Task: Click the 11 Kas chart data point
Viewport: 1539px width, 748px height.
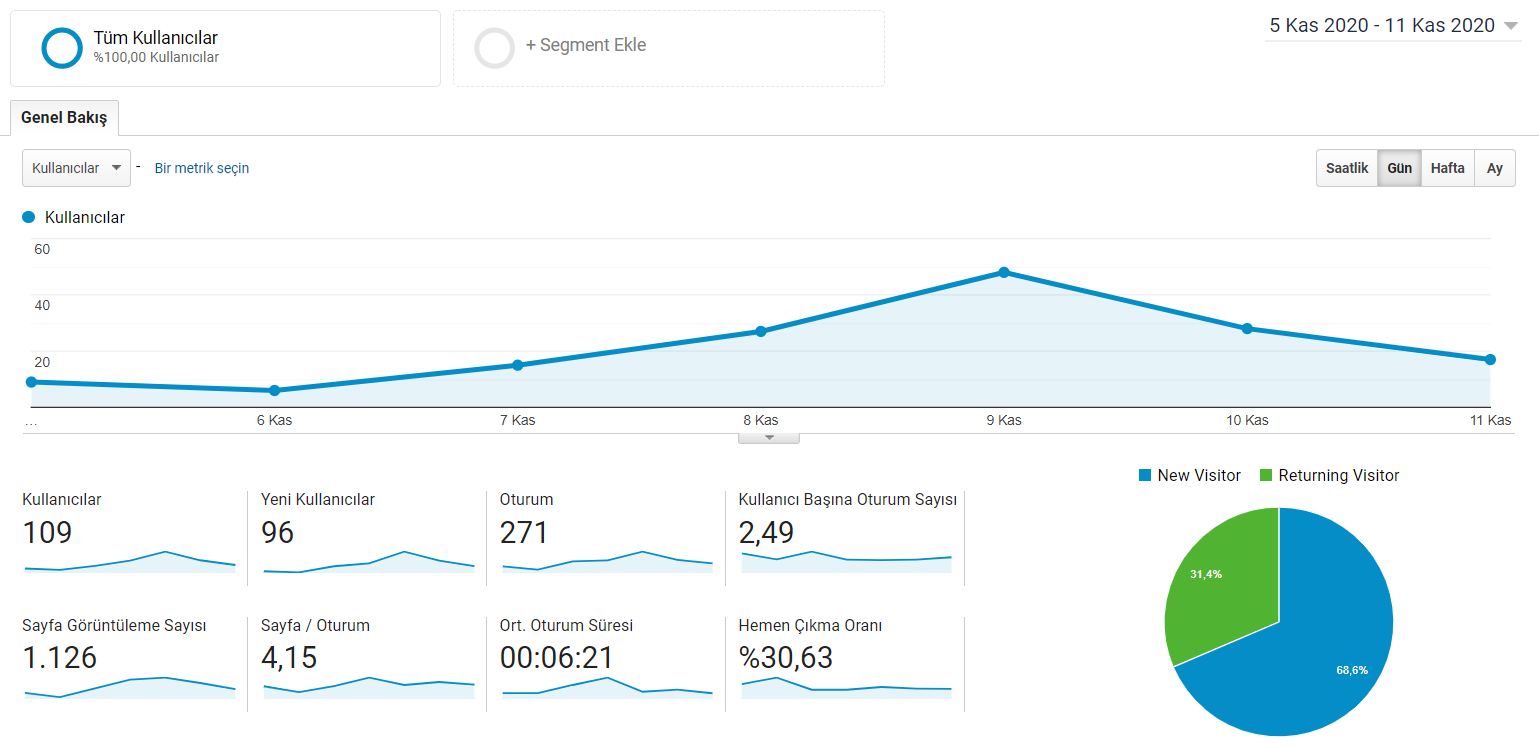Action: click(x=1490, y=359)
